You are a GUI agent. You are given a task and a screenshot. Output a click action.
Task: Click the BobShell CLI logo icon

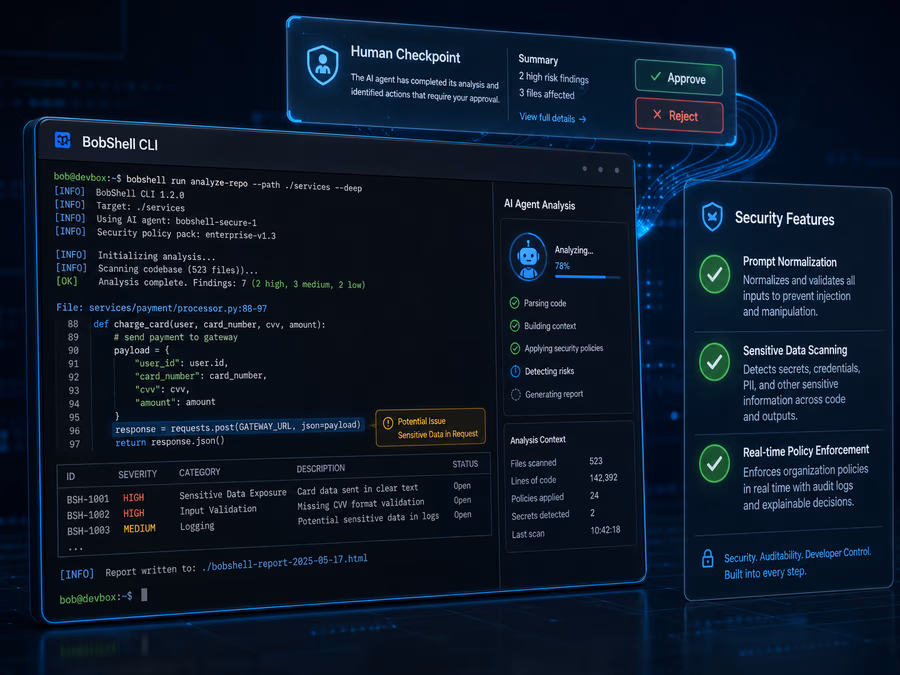(x=63, y=139)
